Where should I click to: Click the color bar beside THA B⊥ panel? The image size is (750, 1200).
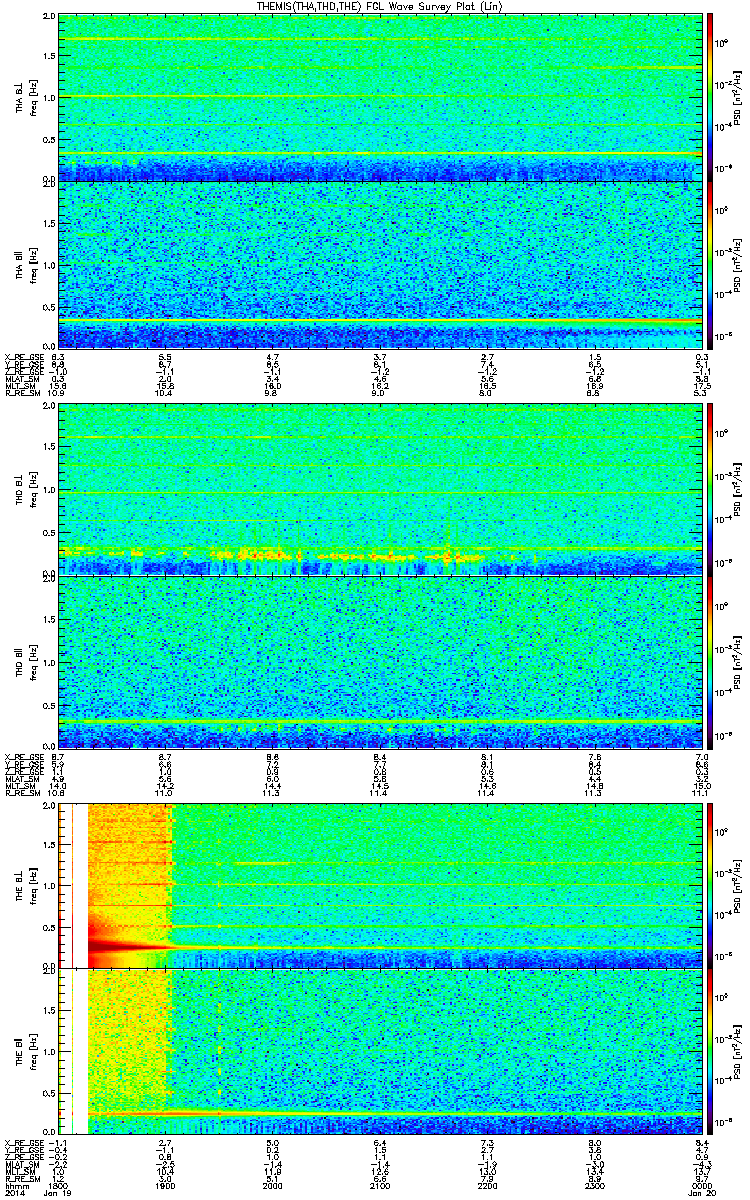(710, 97)
